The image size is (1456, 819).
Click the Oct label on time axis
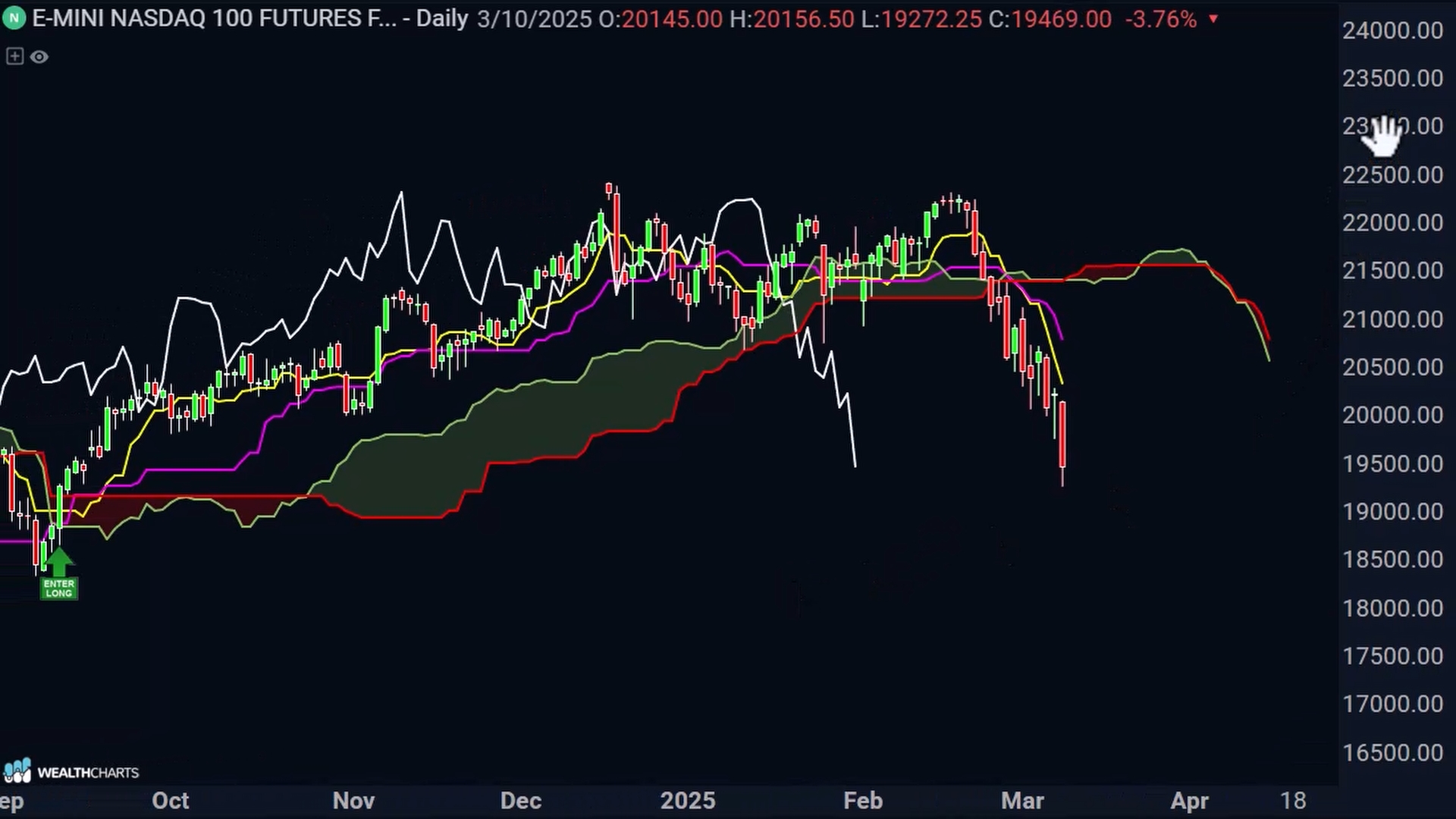(x=170, y=801)
